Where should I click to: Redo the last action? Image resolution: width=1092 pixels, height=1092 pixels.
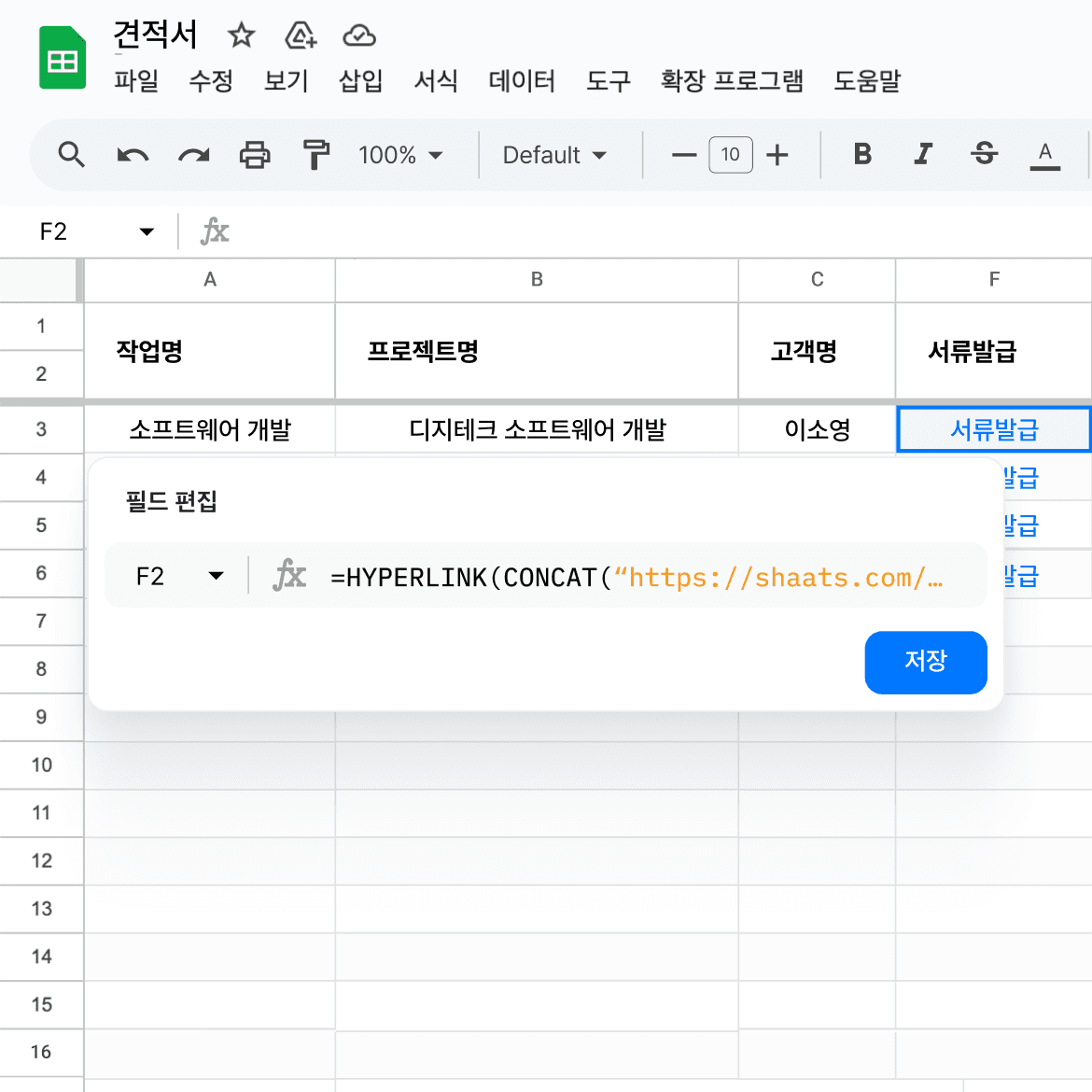click(x=193, y=155)
